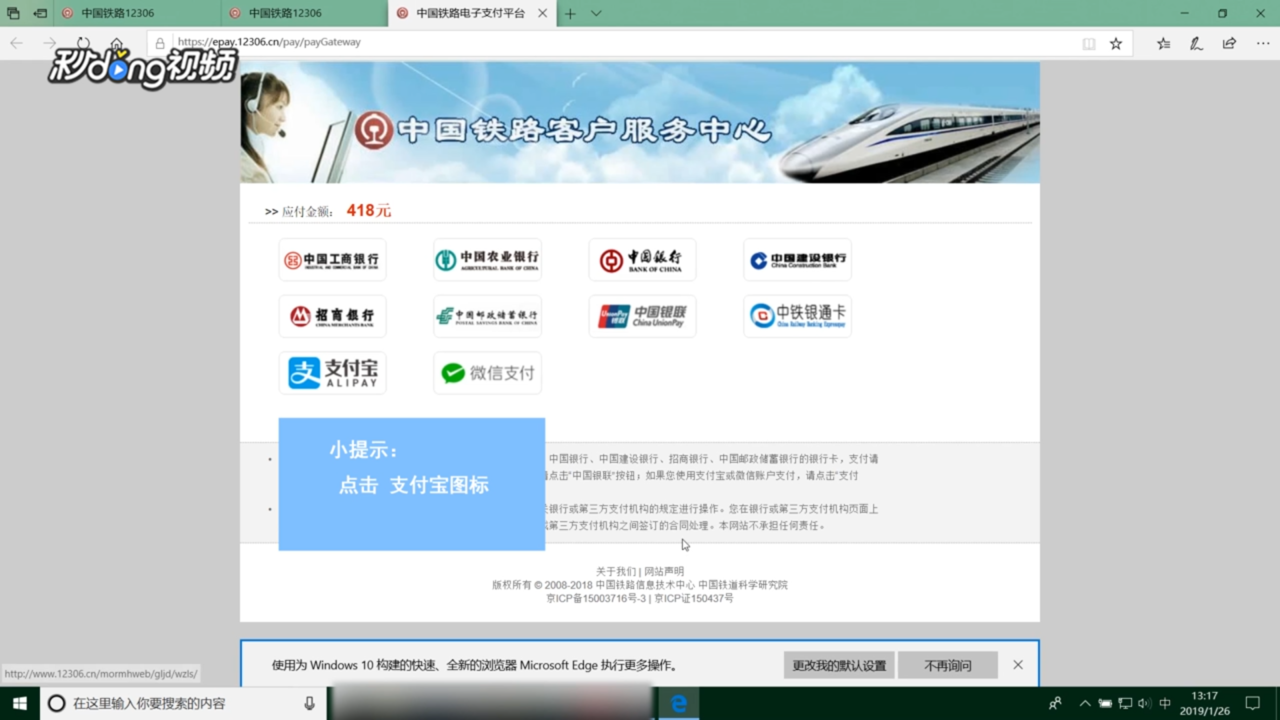Image resolution: width=1280 pixels, height=720 pixels.
Task: Click the Edge icon in the taskbar
Action: pyautogui.click(x=679, y=703)
